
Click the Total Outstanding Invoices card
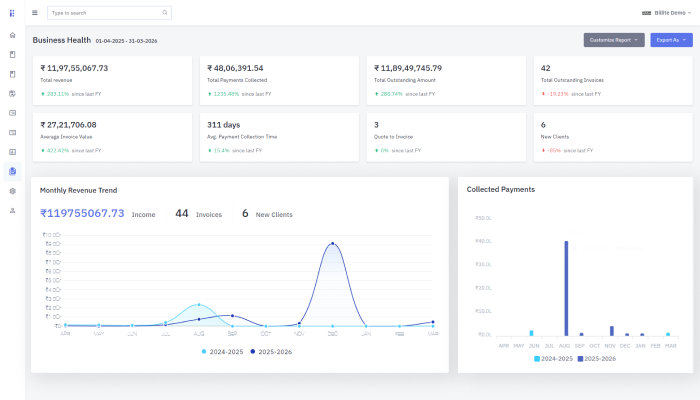(x=612, y=78)
